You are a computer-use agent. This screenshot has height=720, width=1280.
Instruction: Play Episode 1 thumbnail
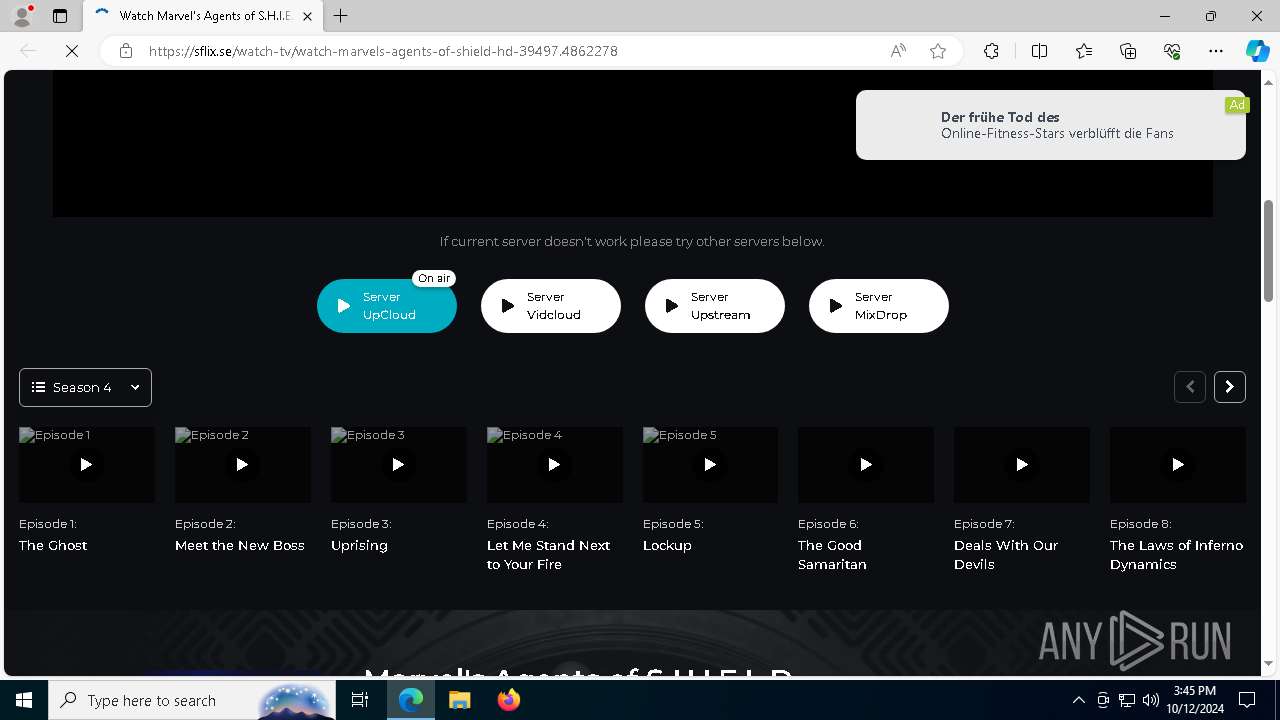click(86, 465)
